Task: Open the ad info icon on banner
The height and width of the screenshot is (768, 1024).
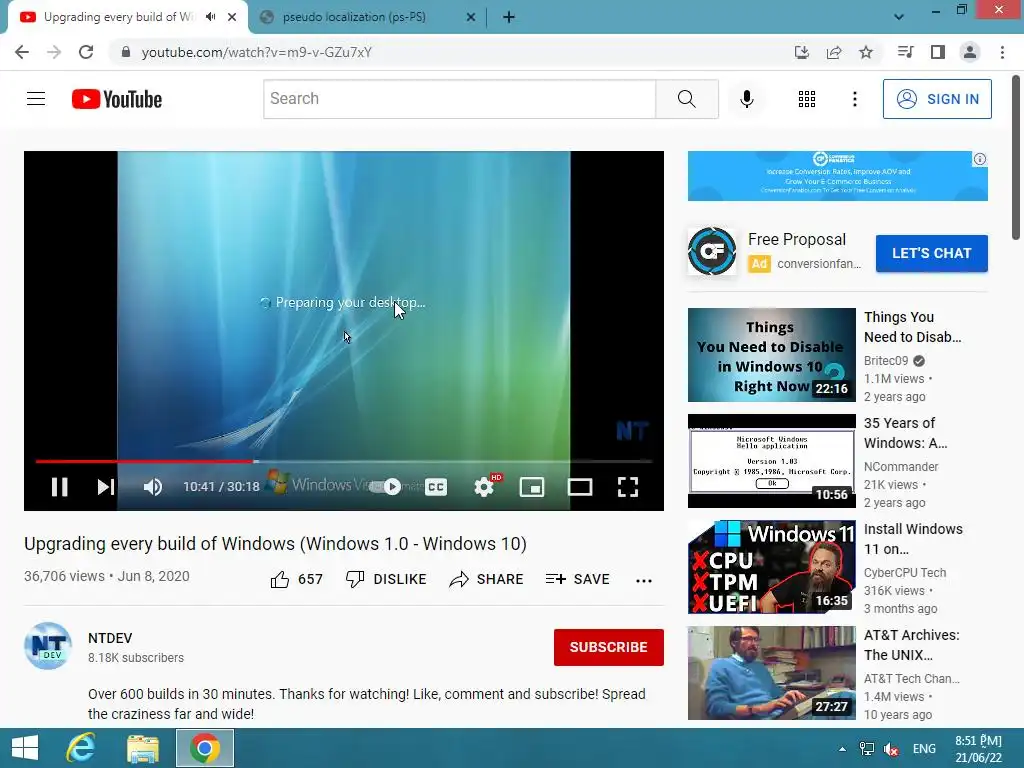Action: pos(980,159)
